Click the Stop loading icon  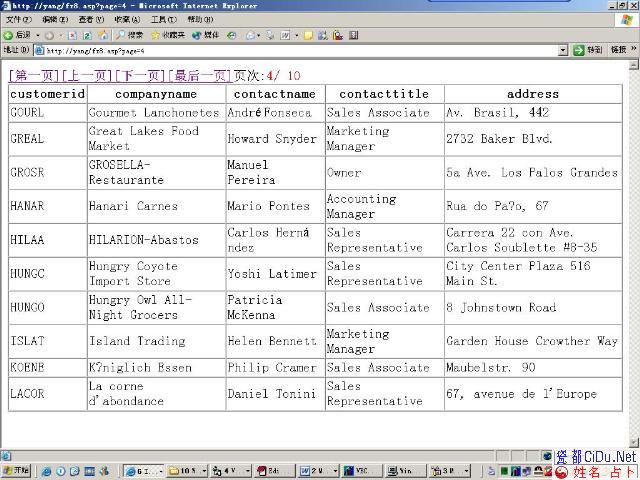73,35
